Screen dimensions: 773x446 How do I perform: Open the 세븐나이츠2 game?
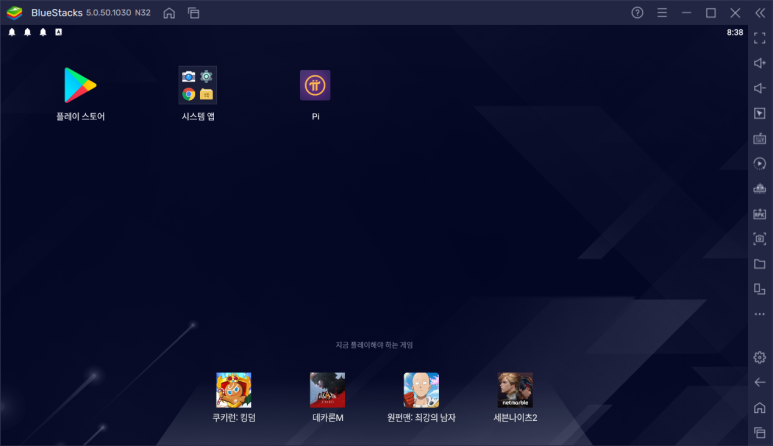tap(515, 390)
